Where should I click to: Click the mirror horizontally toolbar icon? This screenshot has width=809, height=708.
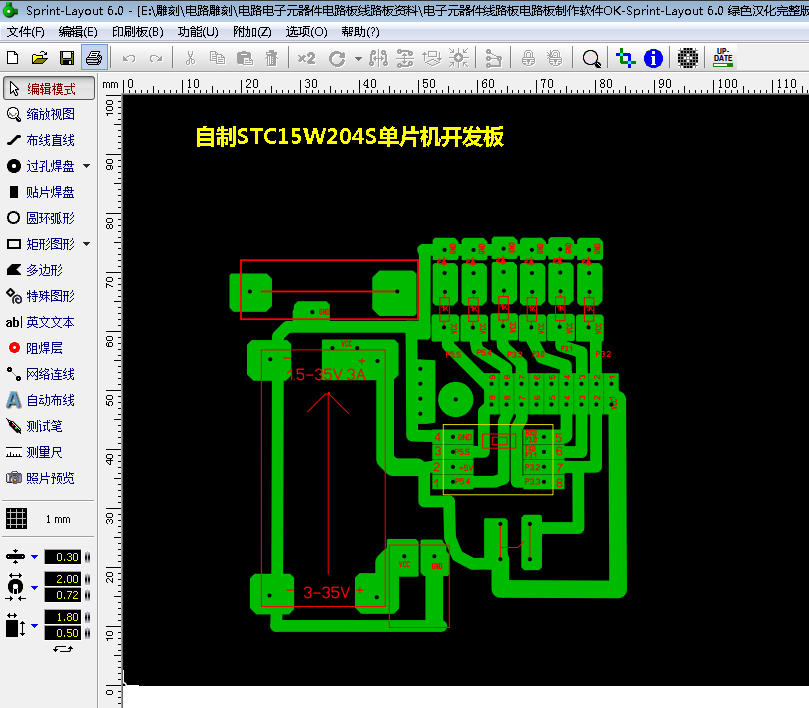[x=378, y=58]
